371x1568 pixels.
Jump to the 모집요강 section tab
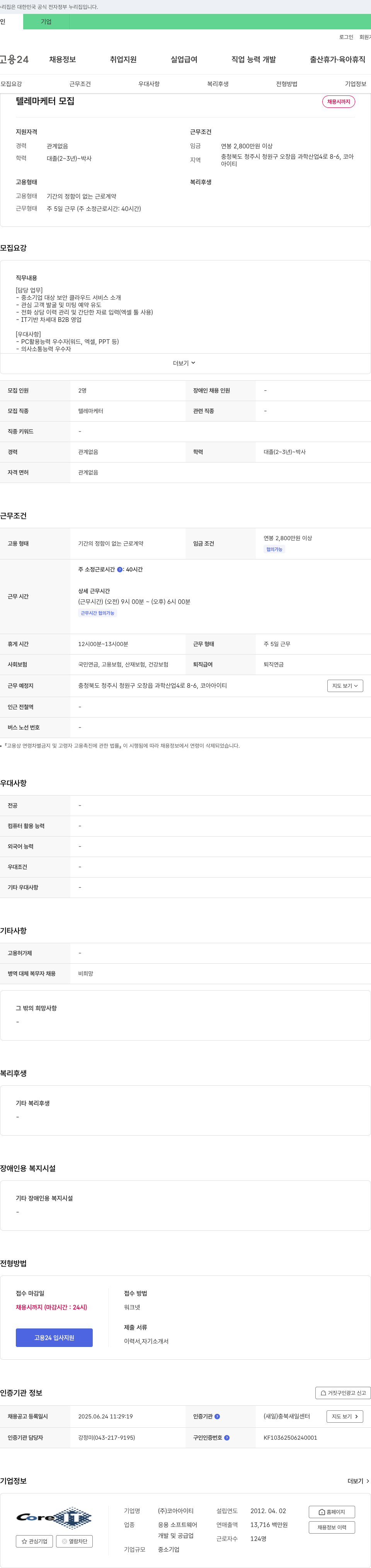(11, 84)
